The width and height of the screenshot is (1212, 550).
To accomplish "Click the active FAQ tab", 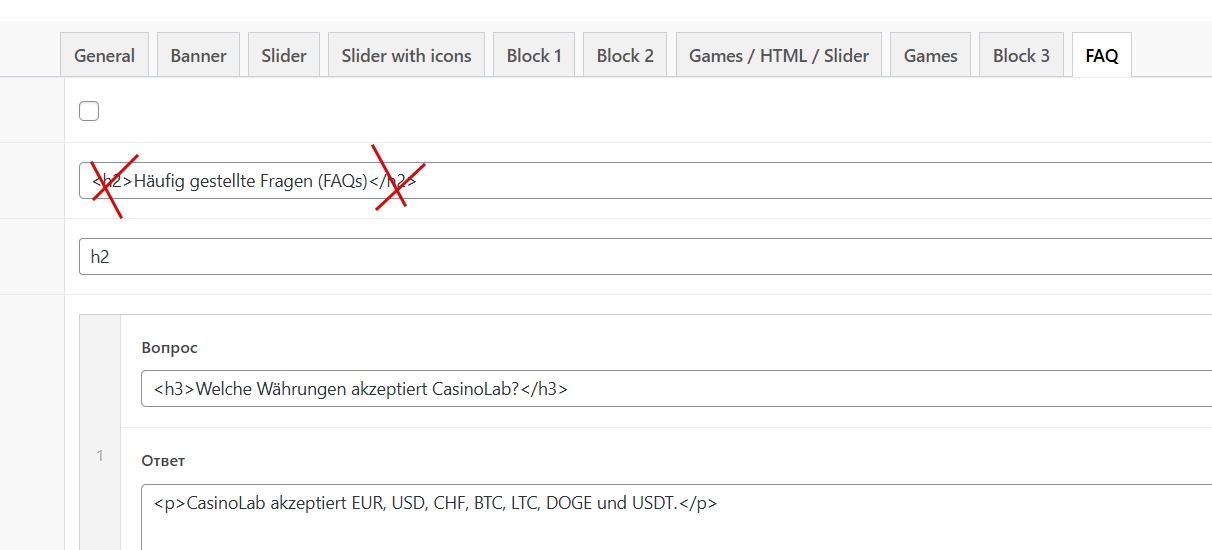I will click(1102, 55).
